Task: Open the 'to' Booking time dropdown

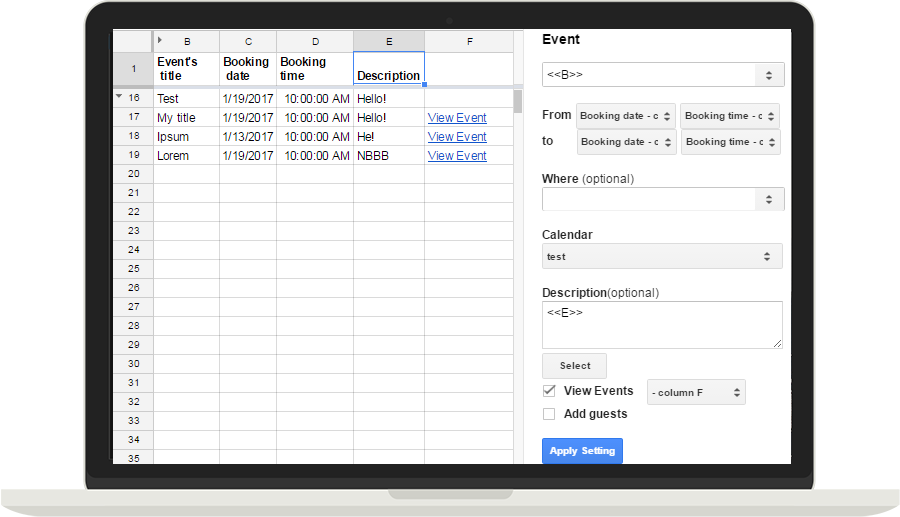Action: [x=730, y=142]
